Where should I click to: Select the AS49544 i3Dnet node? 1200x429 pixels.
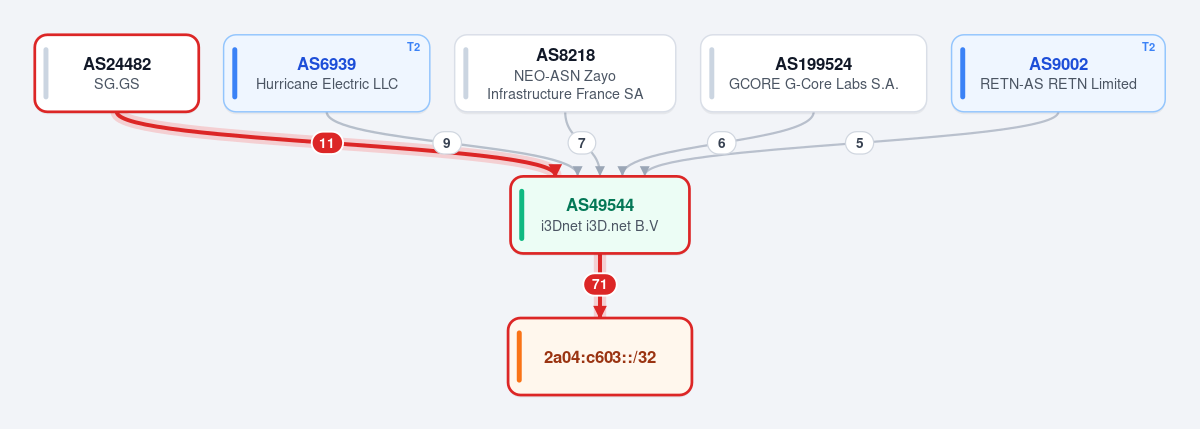coord(600,215)
